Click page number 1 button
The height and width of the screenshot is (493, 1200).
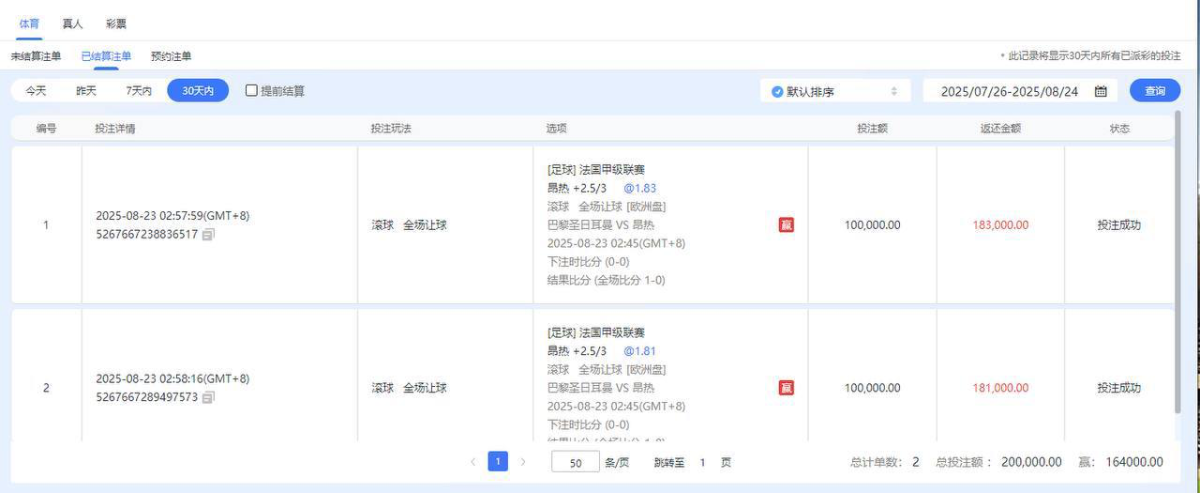pos(498,462)
